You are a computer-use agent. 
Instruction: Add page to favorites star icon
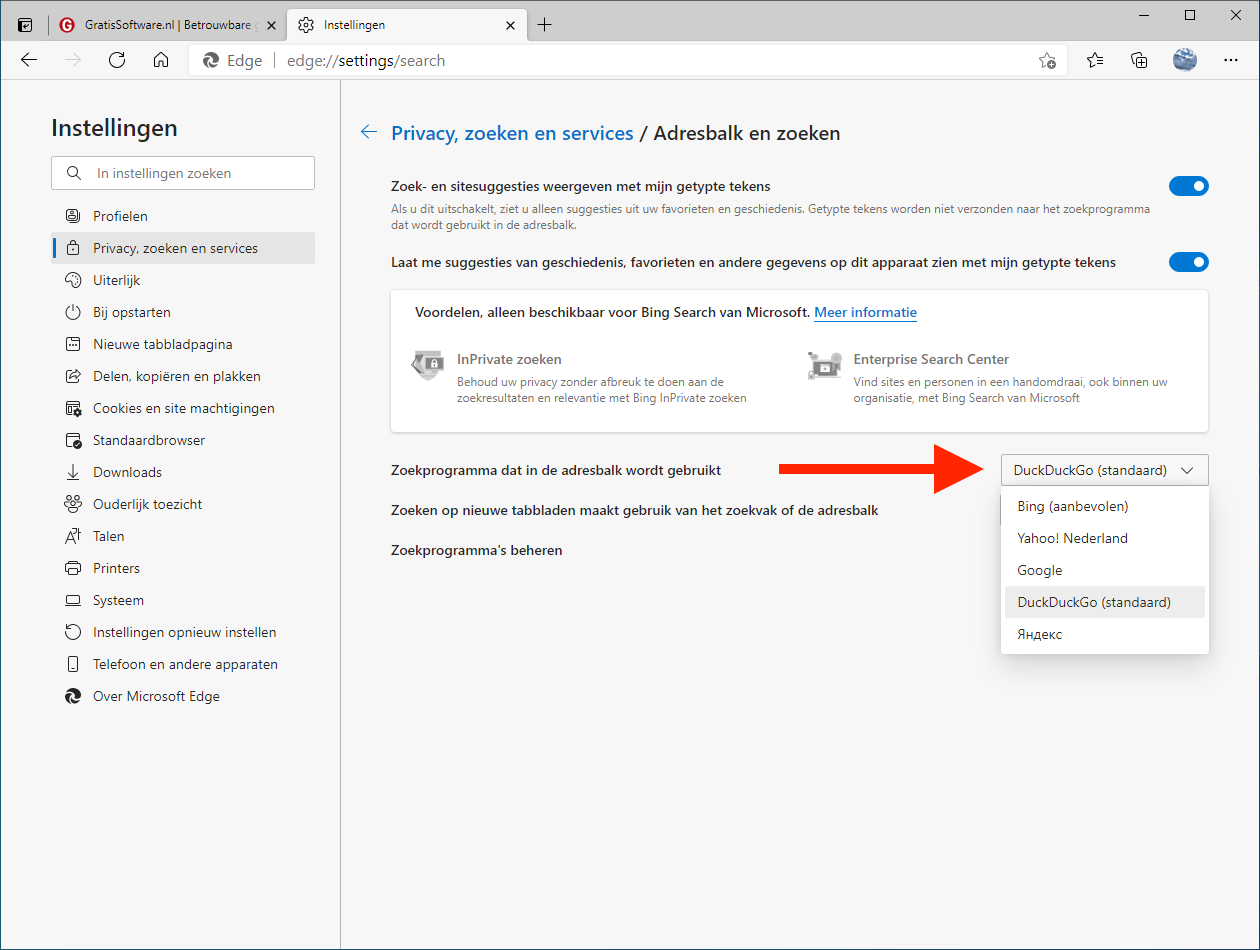pos(1047,60)
